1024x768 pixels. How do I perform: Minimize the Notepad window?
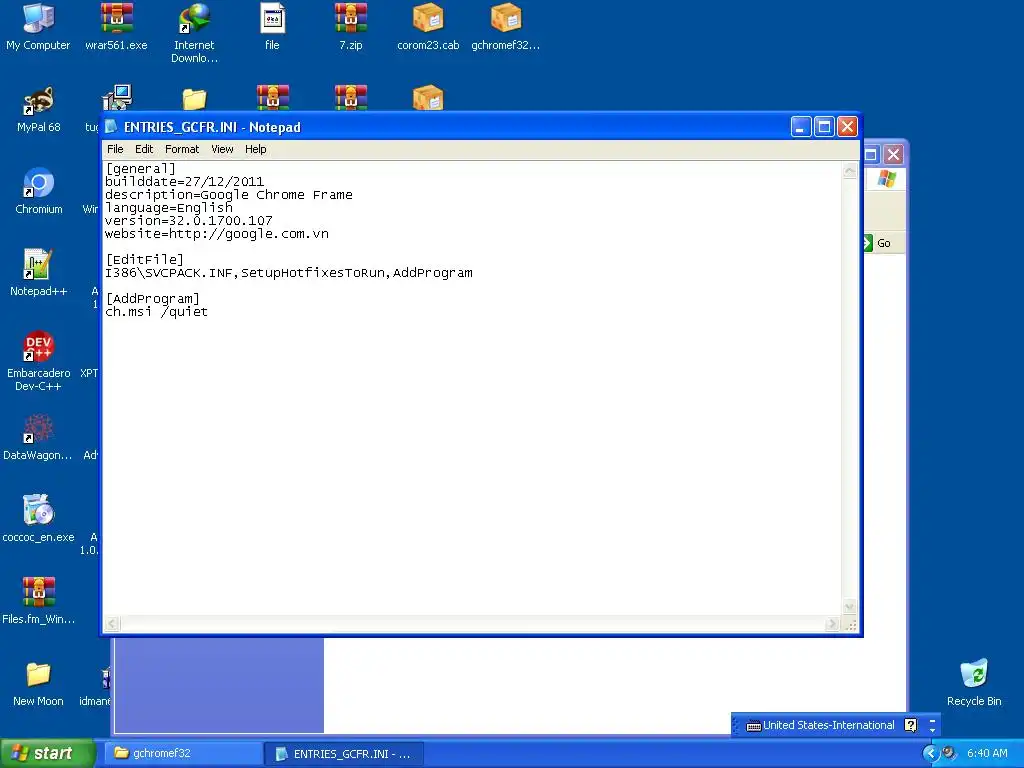click(801, 127)
